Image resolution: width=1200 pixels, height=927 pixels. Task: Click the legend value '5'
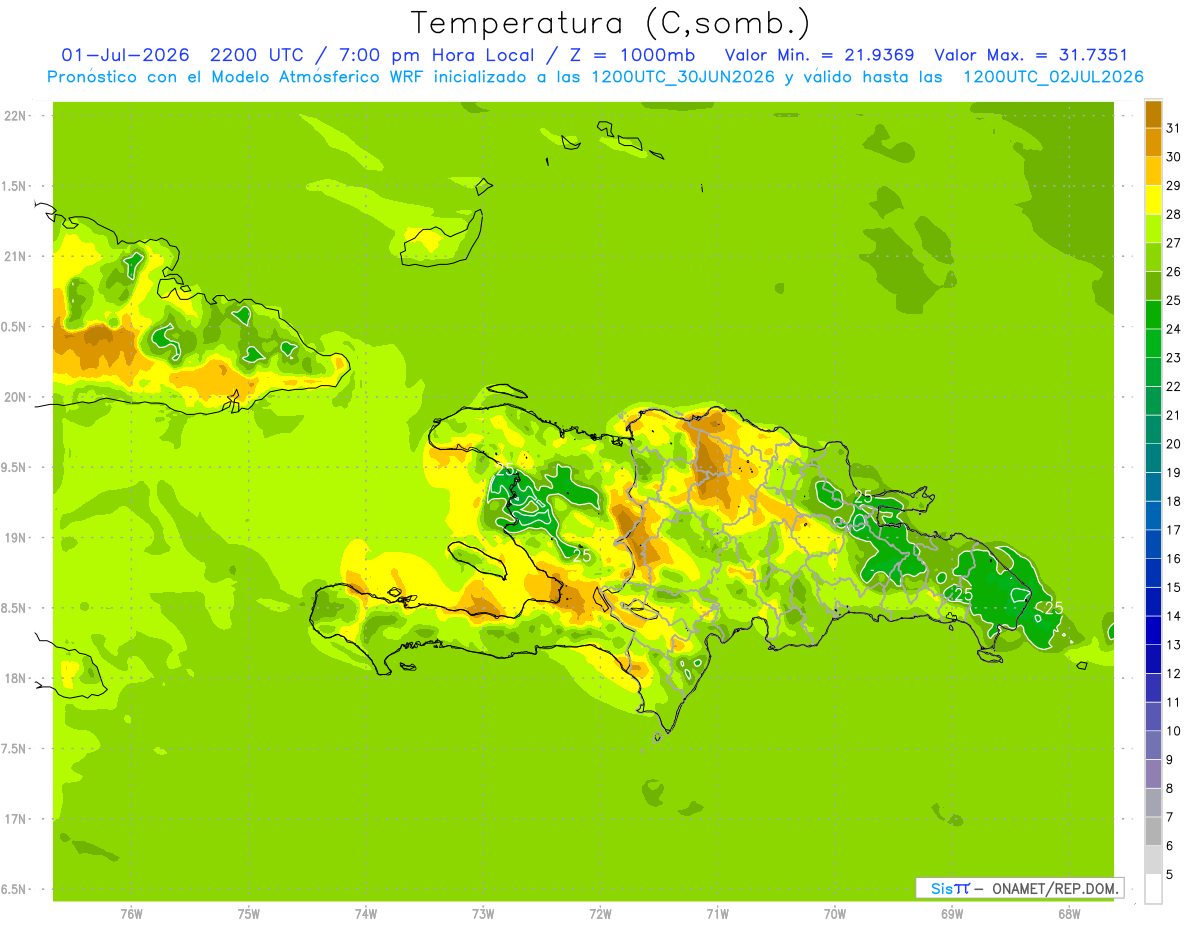coord(1170,874)
